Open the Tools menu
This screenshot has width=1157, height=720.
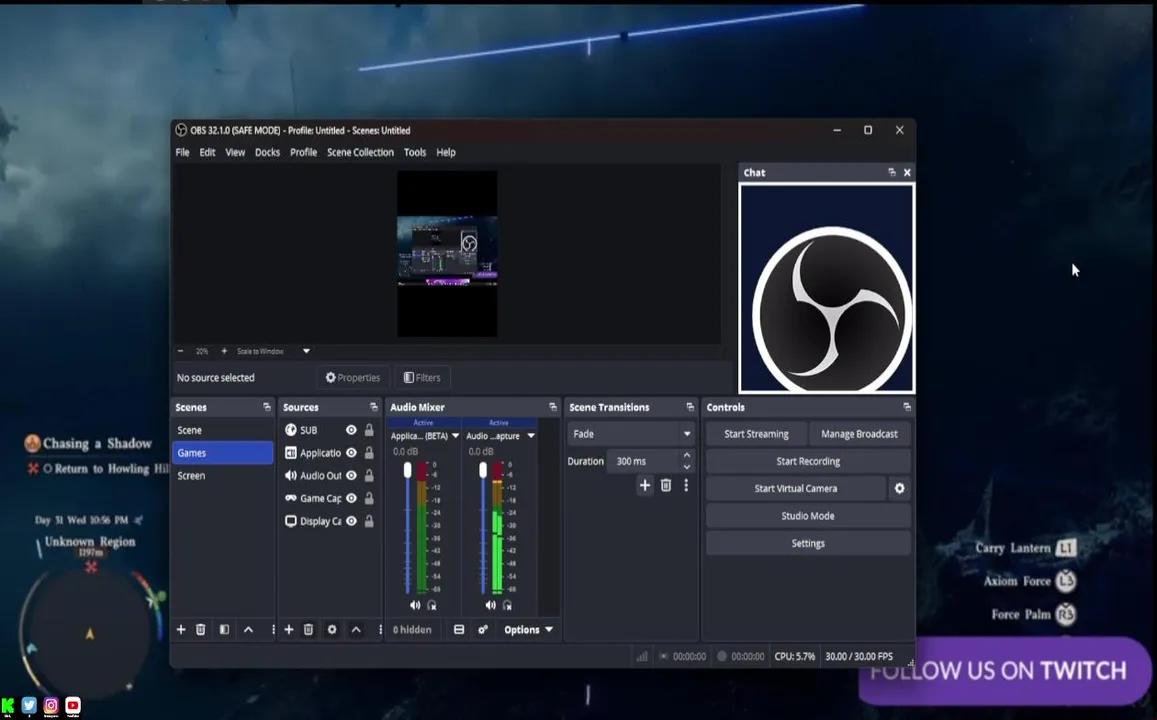tap(415, 152)
